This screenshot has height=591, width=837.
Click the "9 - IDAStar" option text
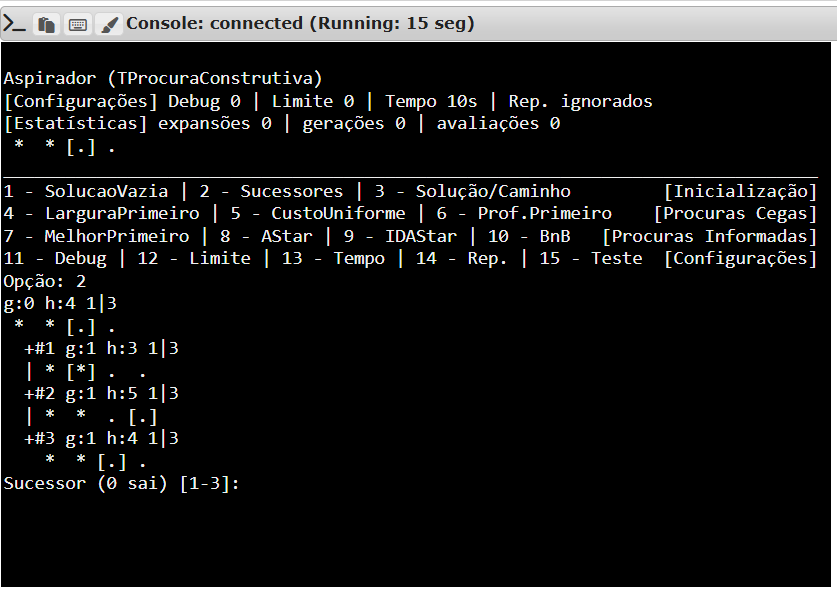click(399, 237)
